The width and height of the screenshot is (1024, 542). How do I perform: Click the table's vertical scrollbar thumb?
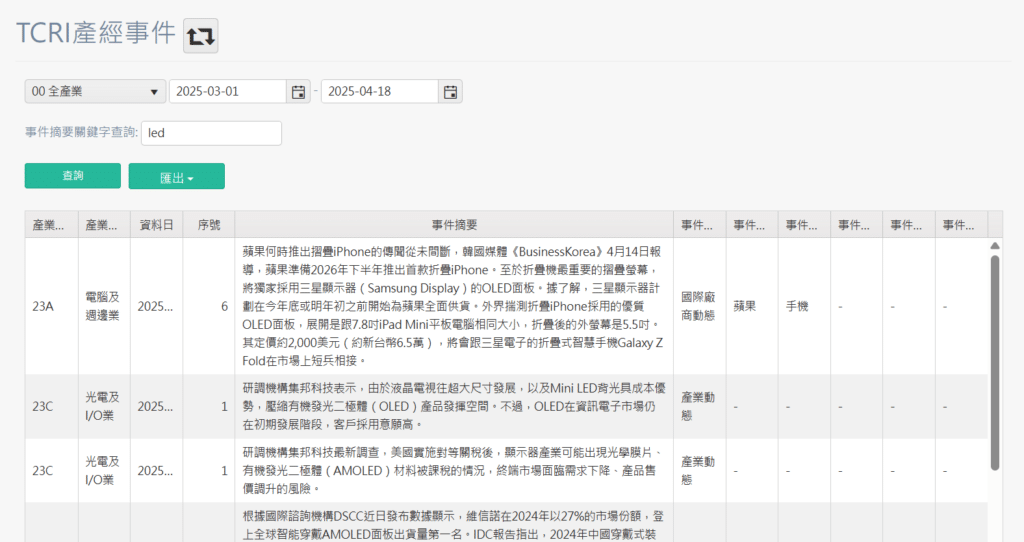tap(995, 362)
